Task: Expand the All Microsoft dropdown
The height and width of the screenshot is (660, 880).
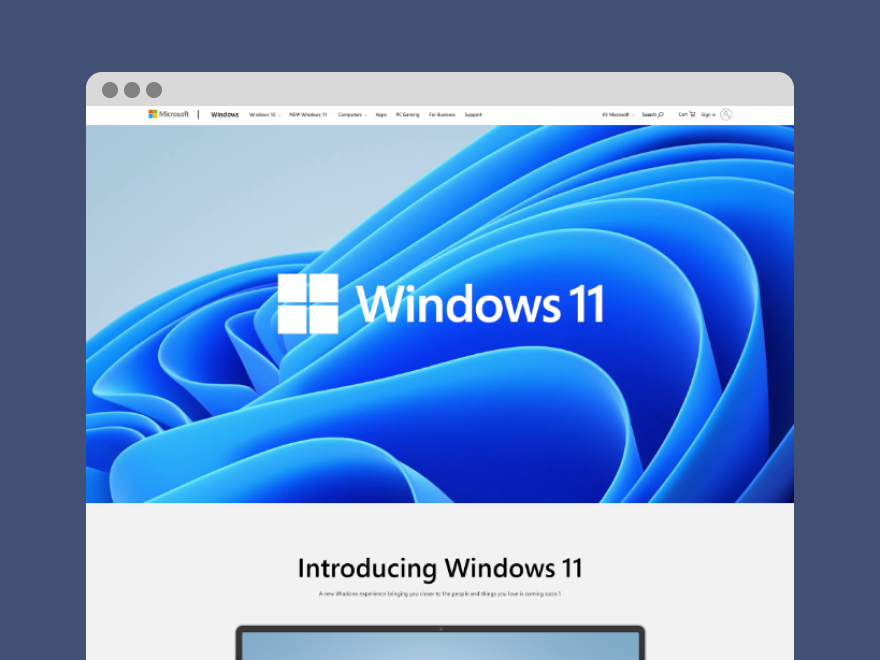Action: click(x=620, y=114)
